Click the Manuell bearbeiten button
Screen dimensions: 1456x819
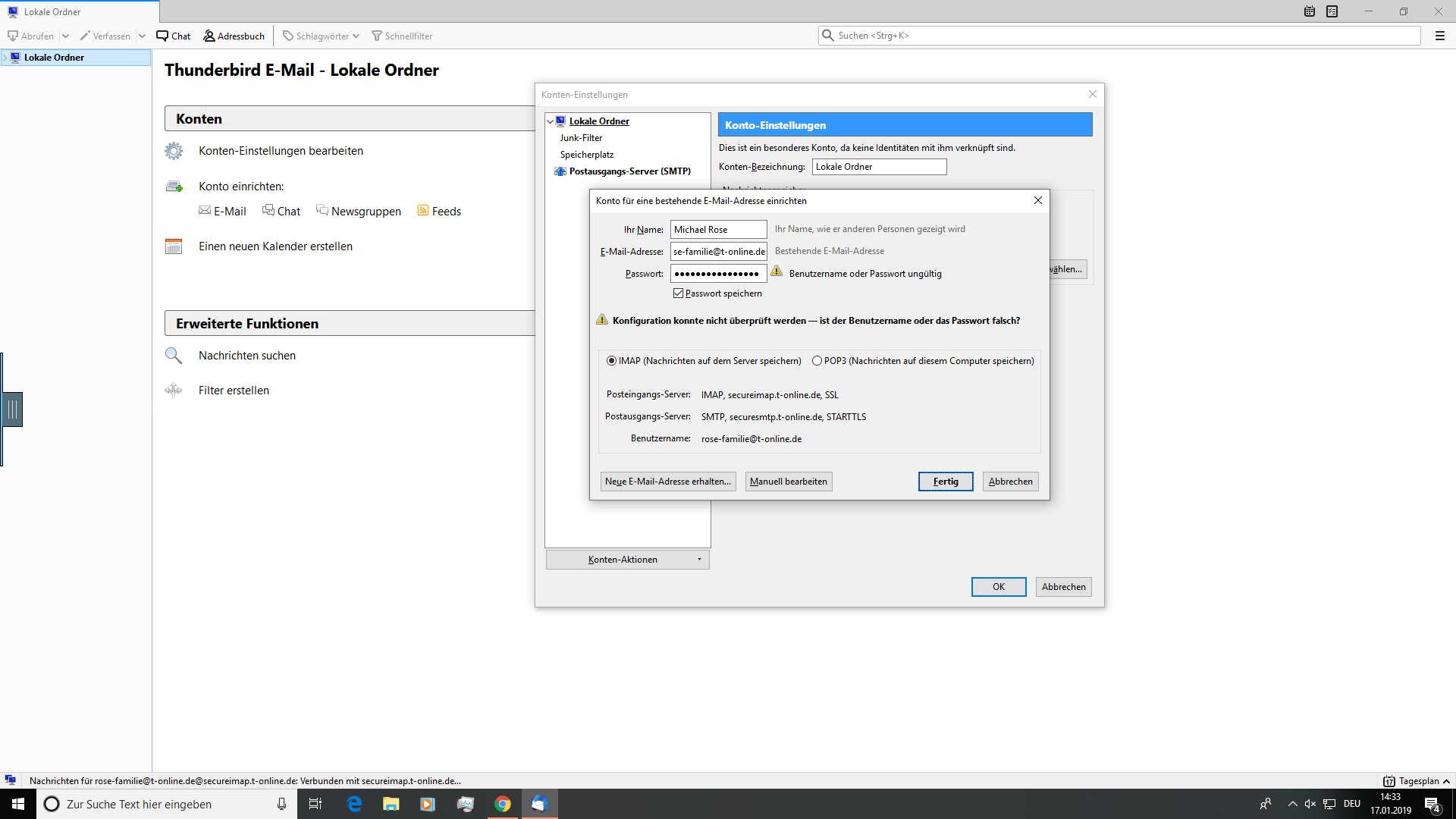[x=788, y=482]
